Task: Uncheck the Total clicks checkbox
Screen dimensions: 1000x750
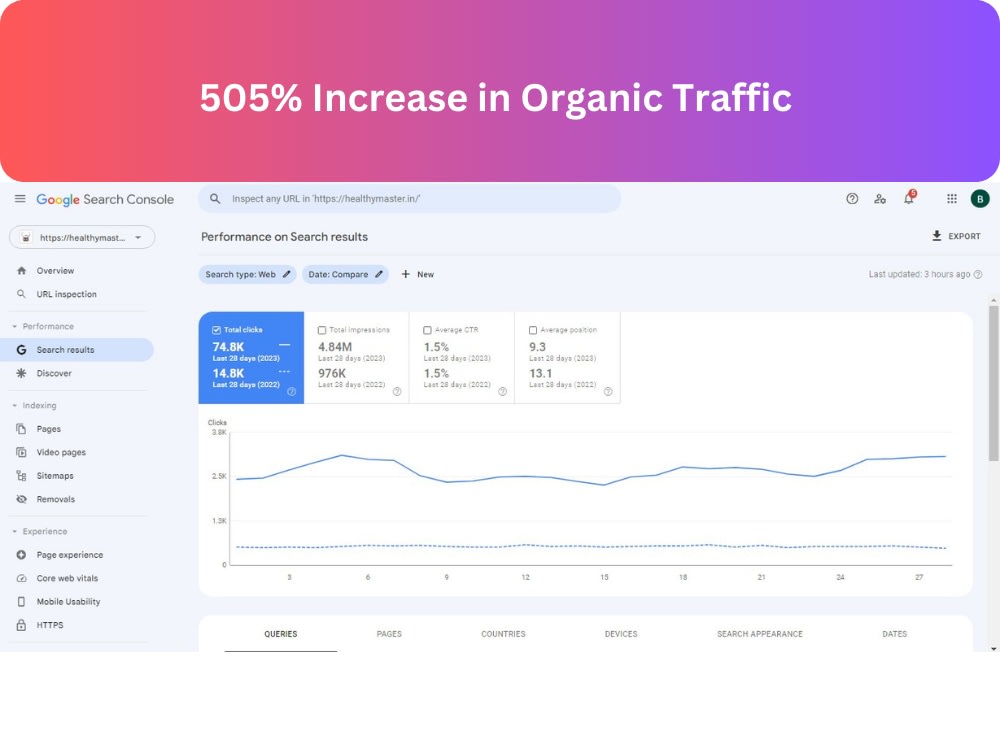Action: pyautogui.click(x=216, y=330)
